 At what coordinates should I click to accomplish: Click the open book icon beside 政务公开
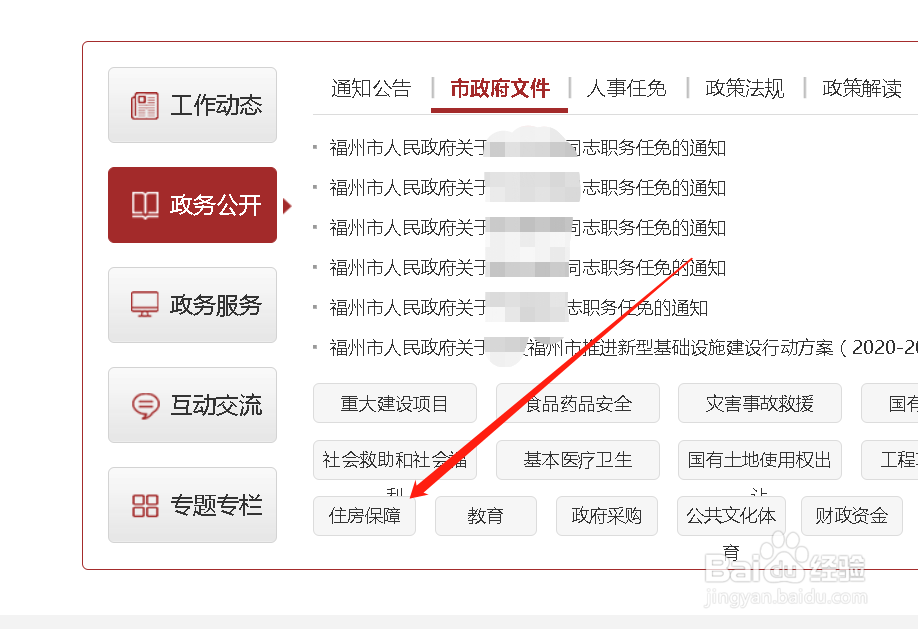[x=145, y=206]
